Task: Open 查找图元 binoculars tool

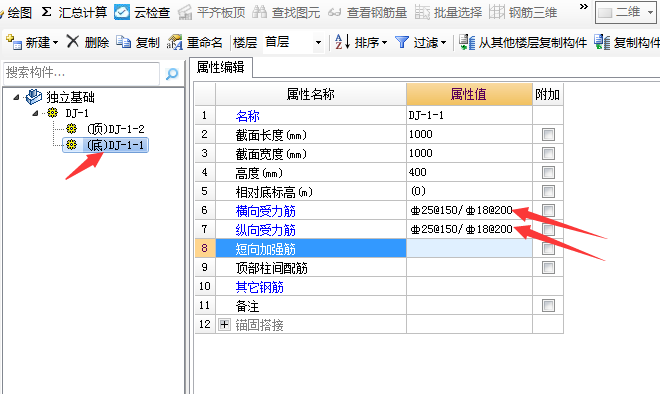Action: (x=259, y=12)
